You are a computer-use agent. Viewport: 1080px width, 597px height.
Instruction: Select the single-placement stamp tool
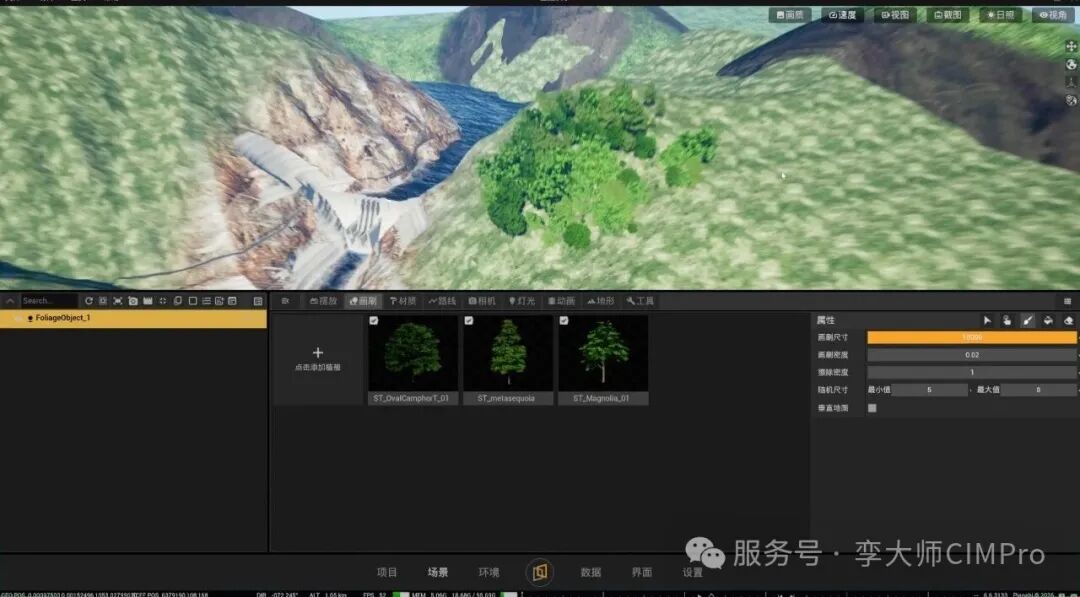tap(1007, 320)
